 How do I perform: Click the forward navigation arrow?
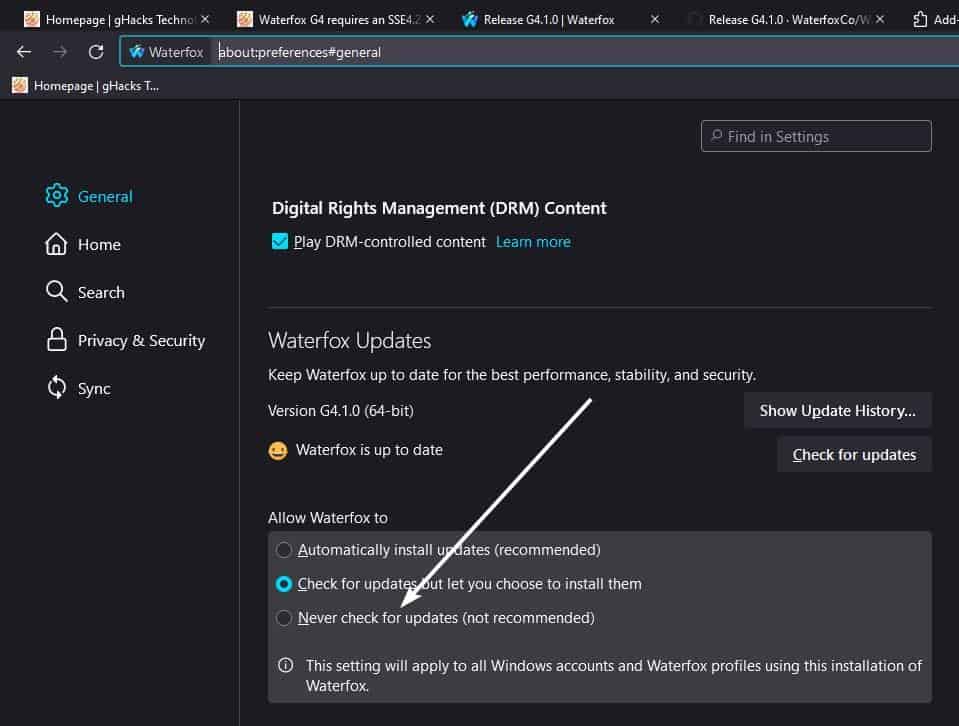(60, 52)
